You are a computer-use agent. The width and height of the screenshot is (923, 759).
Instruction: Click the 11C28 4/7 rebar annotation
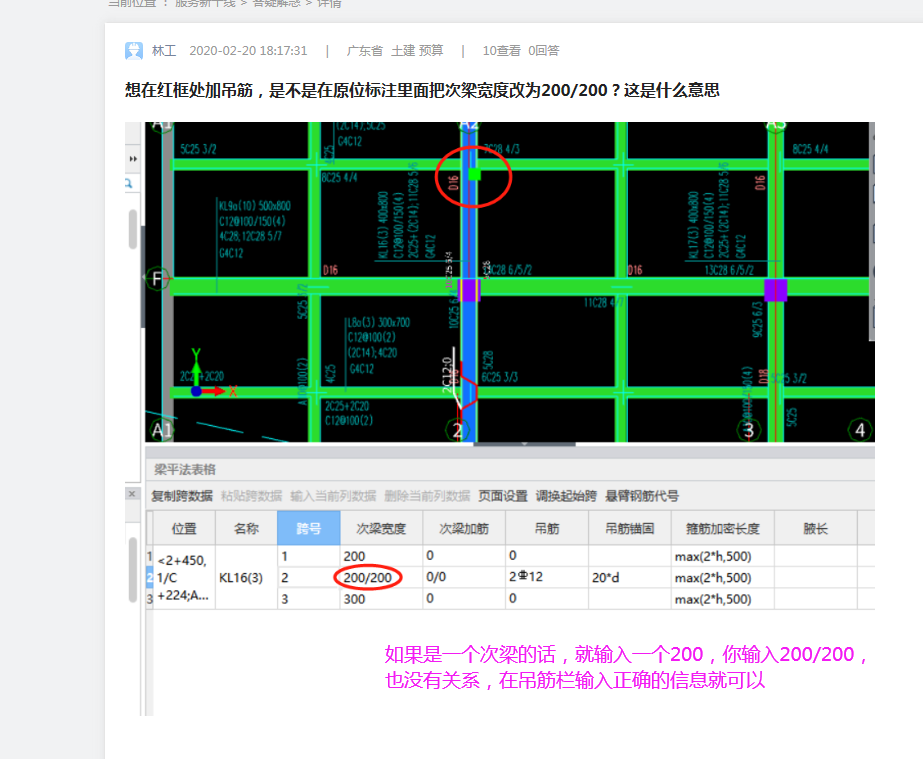pyautogui.click(x=605, y=303)
